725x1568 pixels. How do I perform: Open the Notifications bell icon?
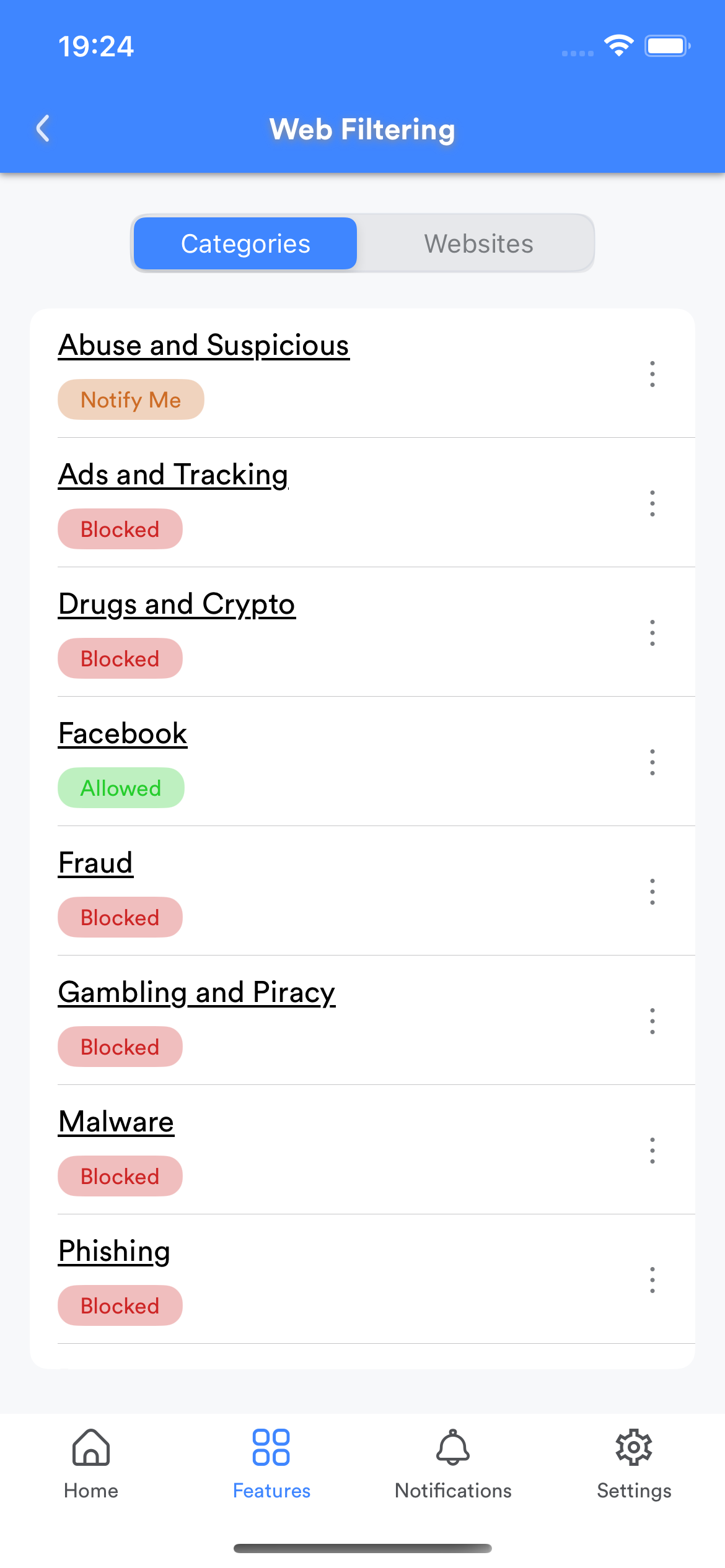point(453,1447)
